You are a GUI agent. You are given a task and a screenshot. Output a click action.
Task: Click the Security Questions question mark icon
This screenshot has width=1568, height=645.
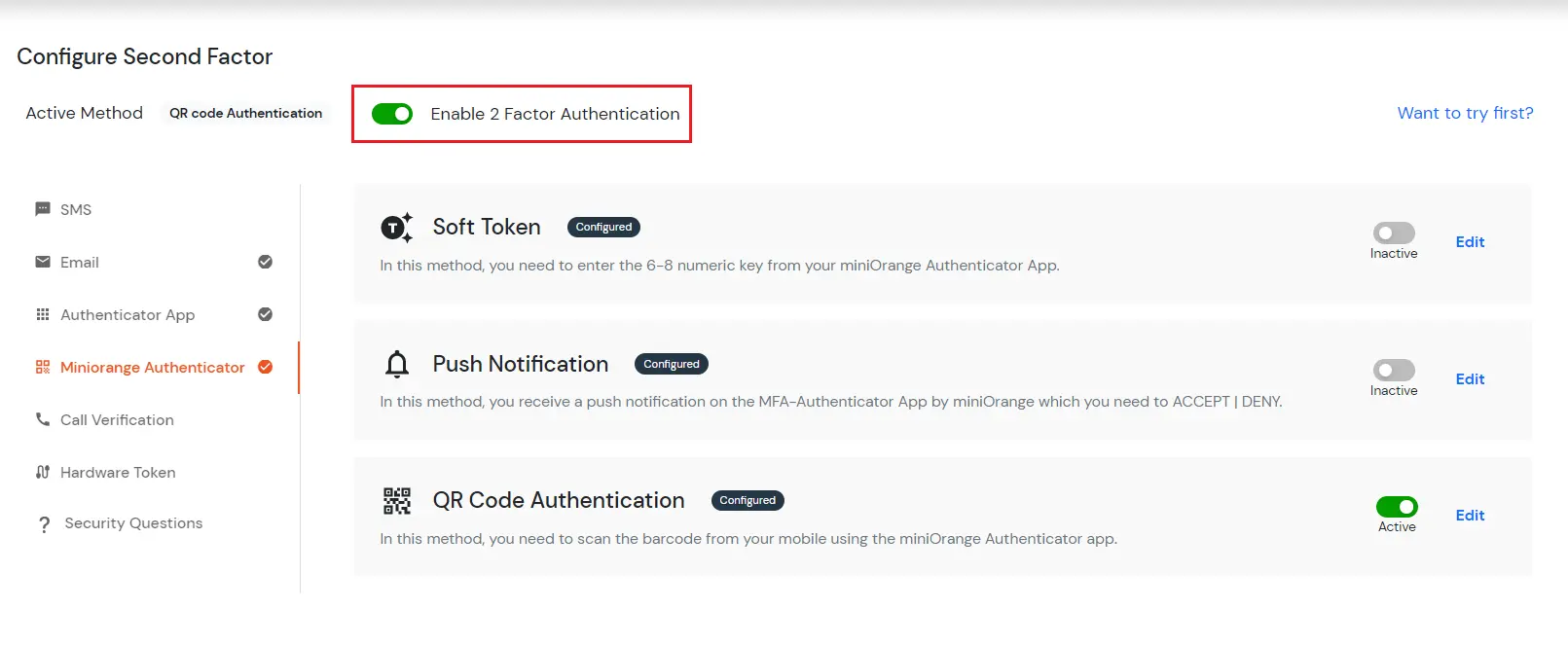tap(44, 524)
